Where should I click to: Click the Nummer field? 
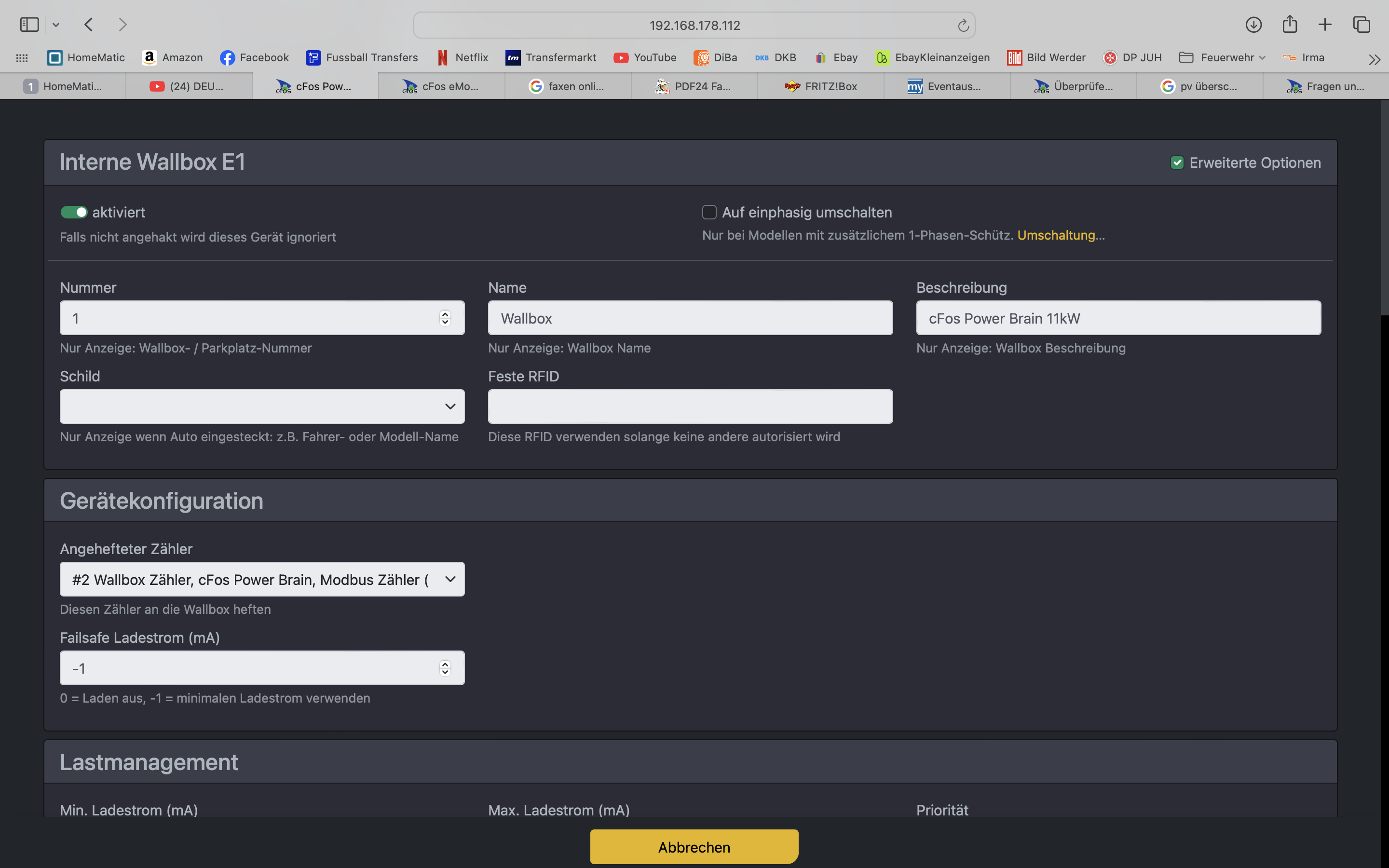coord(262,318)
